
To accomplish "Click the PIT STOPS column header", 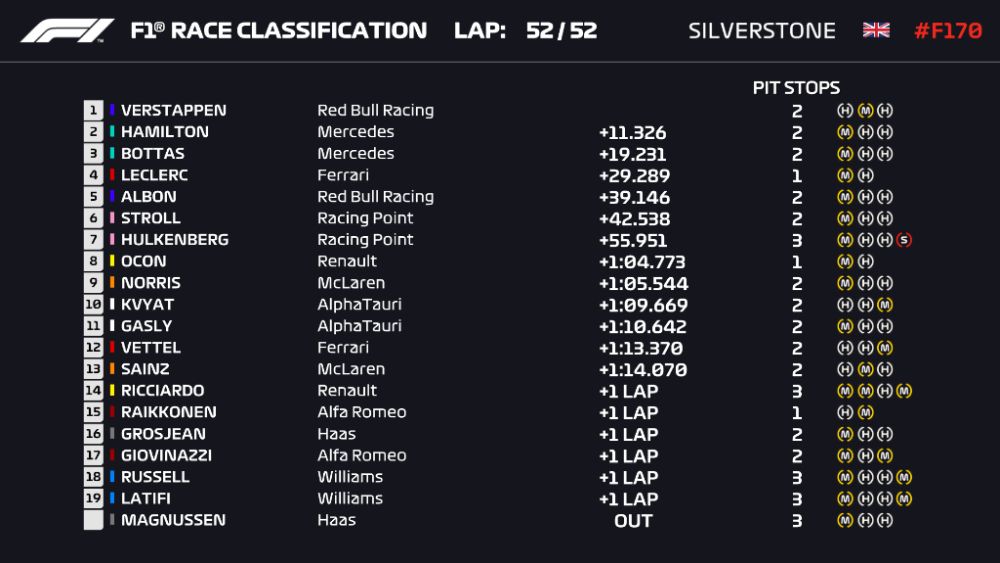I will click(x=796, y=88).
